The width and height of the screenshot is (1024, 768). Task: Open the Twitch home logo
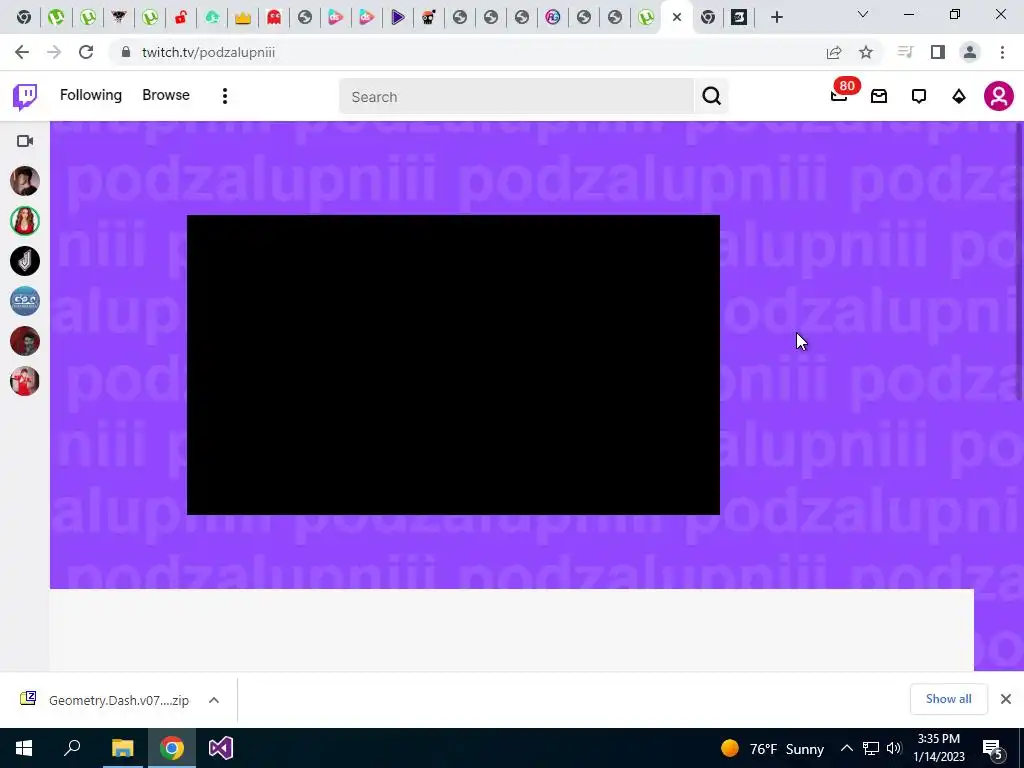(25, 97)
